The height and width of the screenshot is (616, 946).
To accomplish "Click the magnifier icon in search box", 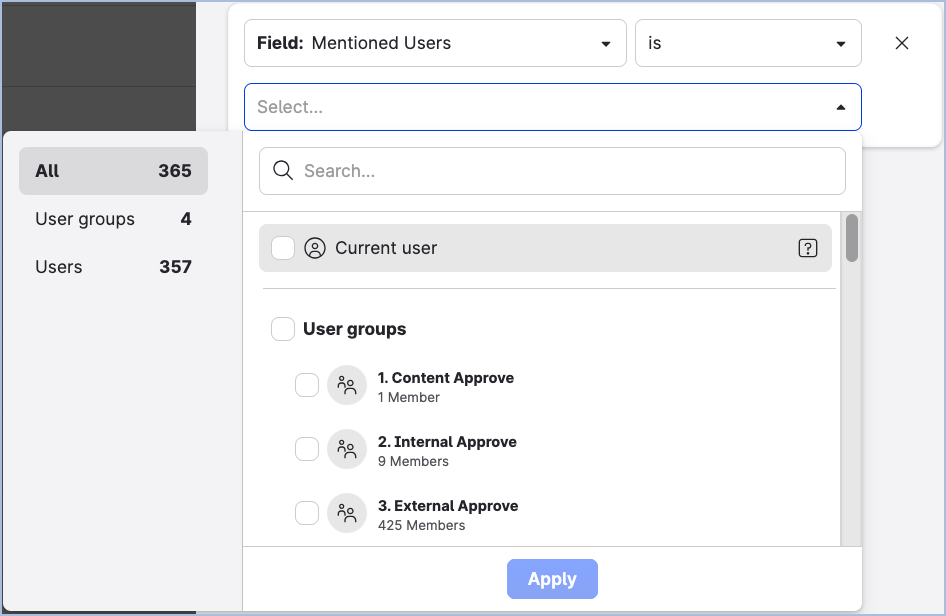I will (x=283, y=171).
